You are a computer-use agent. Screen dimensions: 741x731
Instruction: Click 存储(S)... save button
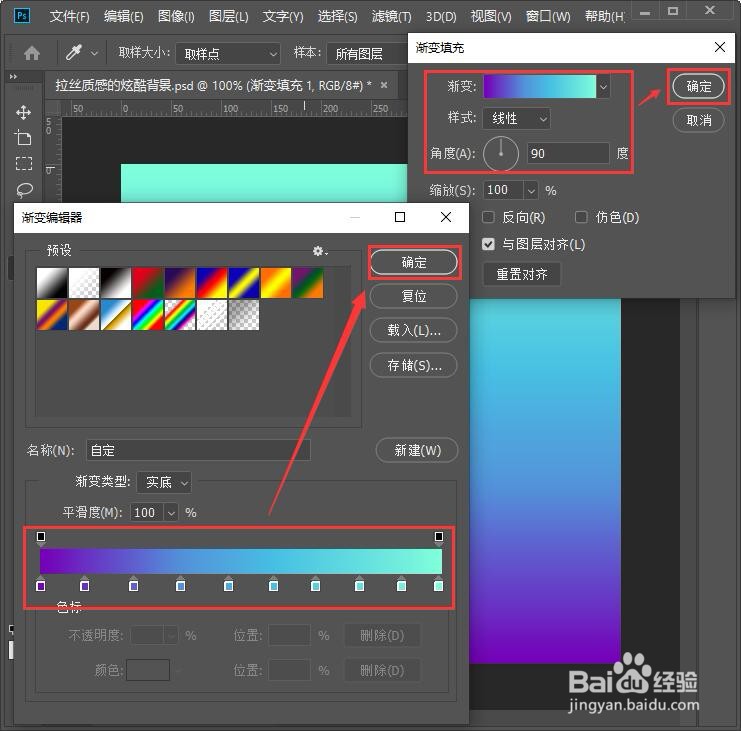[x=414, y=365]
